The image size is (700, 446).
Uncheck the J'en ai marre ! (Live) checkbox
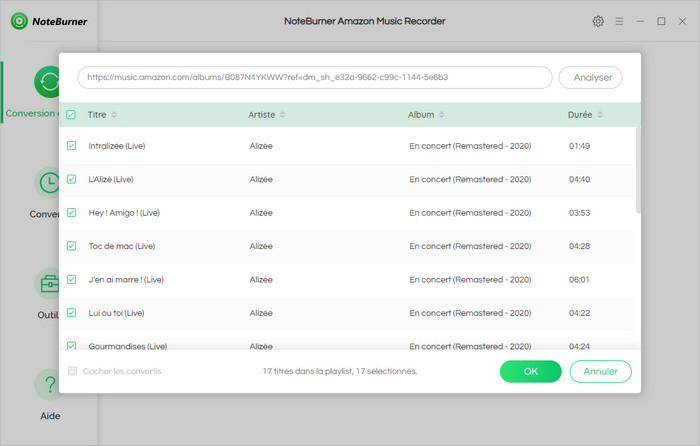(71, 279)
